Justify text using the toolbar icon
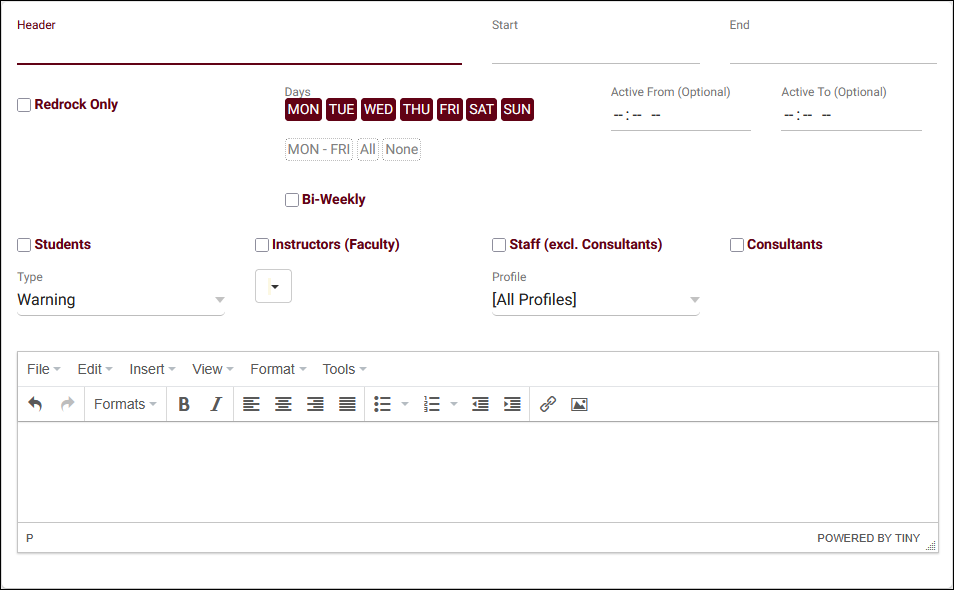The width and height of the screenshot is (954, 590). click(x=347, y=404)
